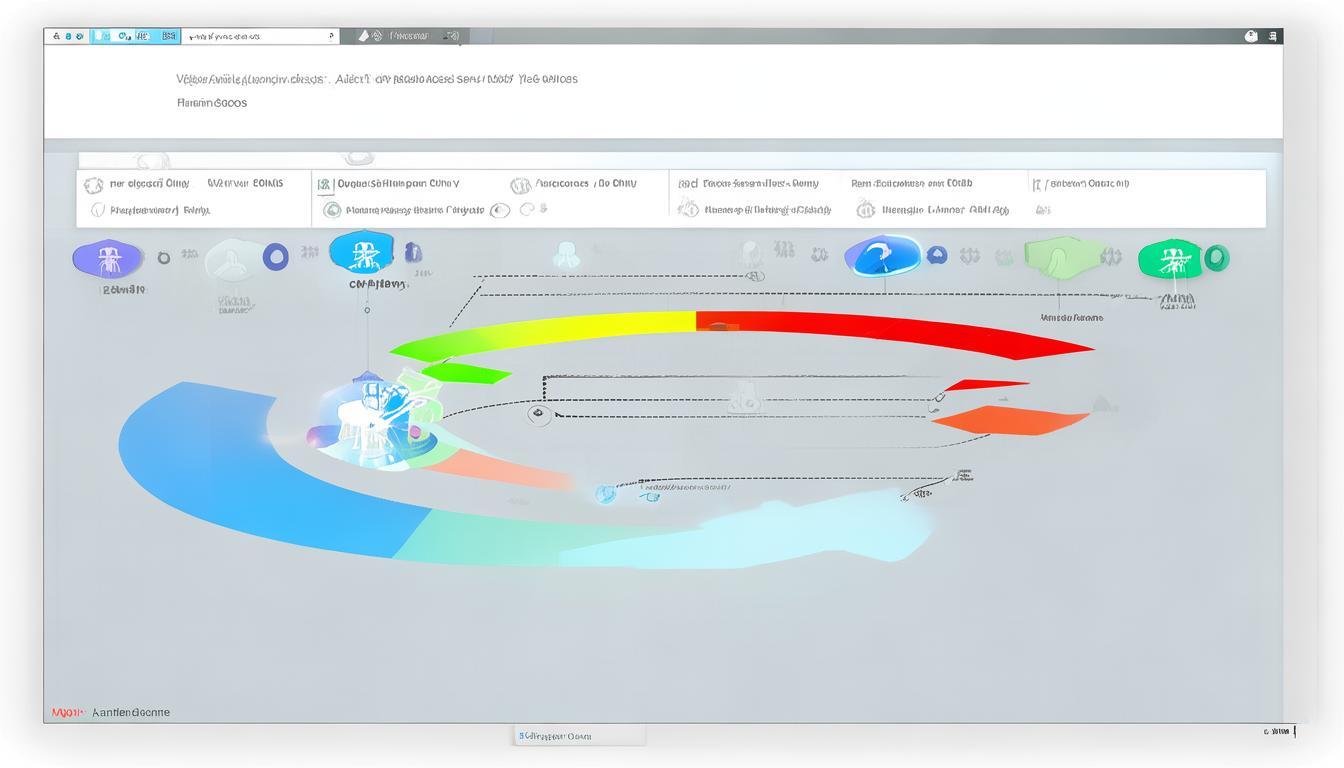
Task: Click inside the address bar field
Action: tap(255, 36)
